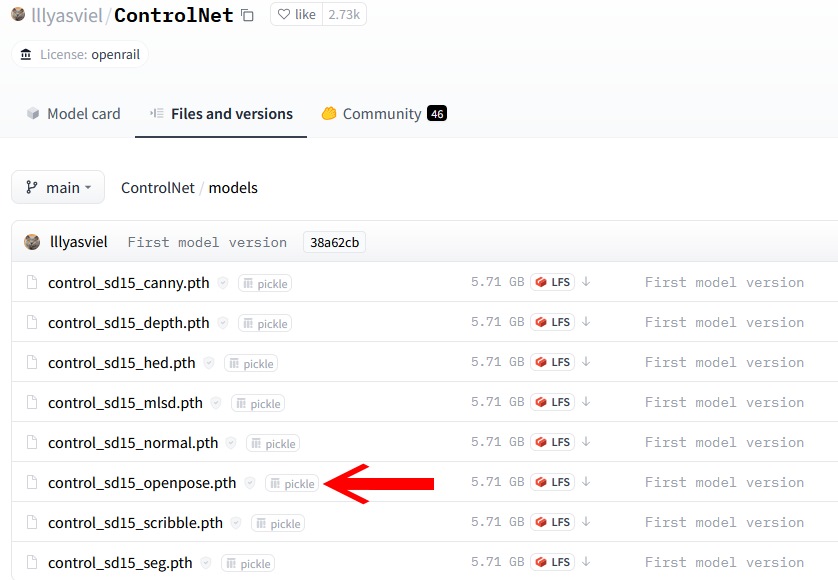Download control_sd15_hed.pth via the download arrow
This screenshot has height=580, width=838.
(586, 362)
